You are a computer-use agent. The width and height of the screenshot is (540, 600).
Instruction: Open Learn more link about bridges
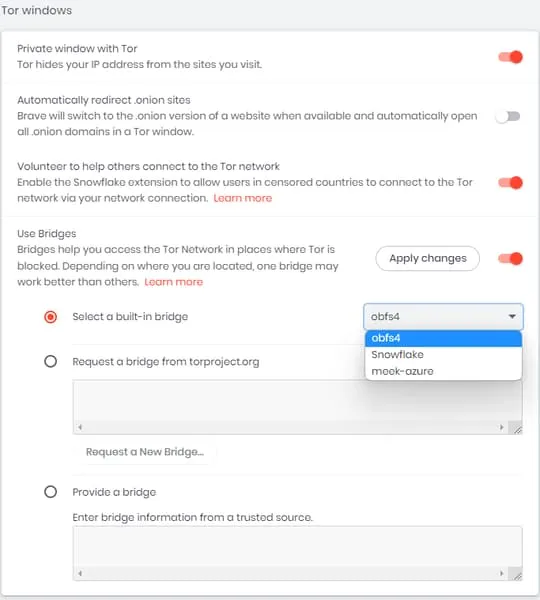[173, 282]
